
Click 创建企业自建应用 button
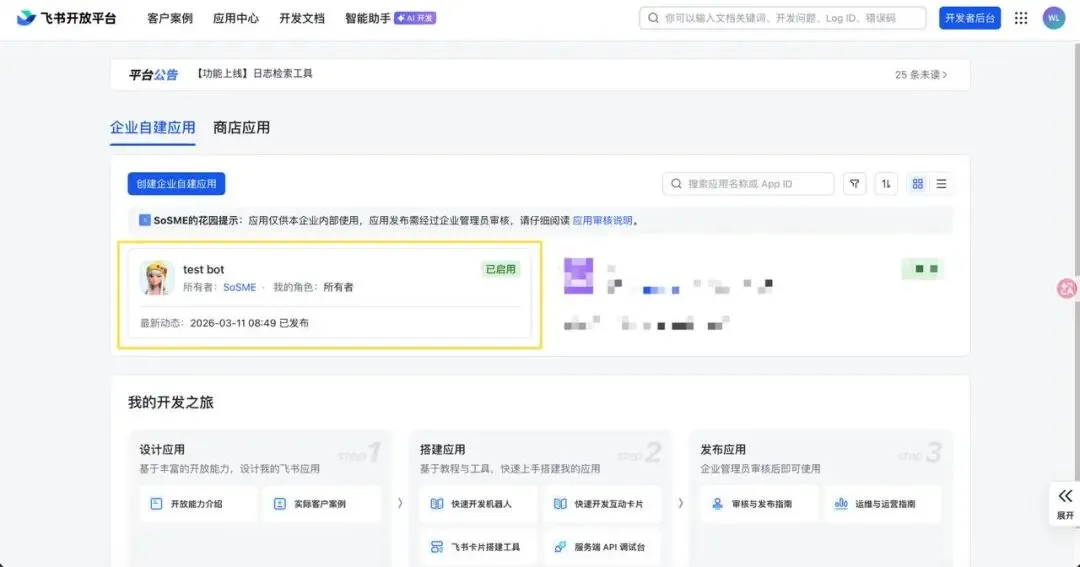176,184
